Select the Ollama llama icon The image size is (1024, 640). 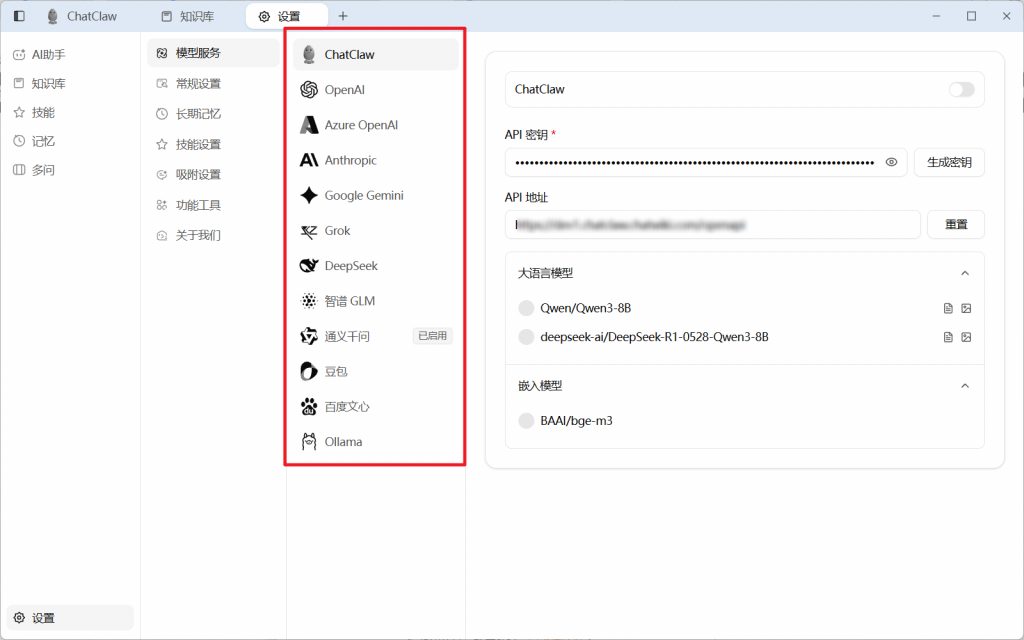pyautogui.click(x=309, y=442)
